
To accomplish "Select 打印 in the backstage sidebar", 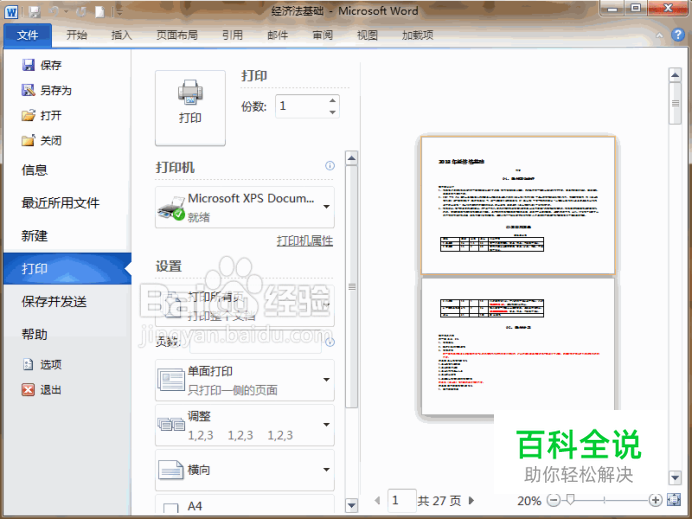I will (67, 268).
